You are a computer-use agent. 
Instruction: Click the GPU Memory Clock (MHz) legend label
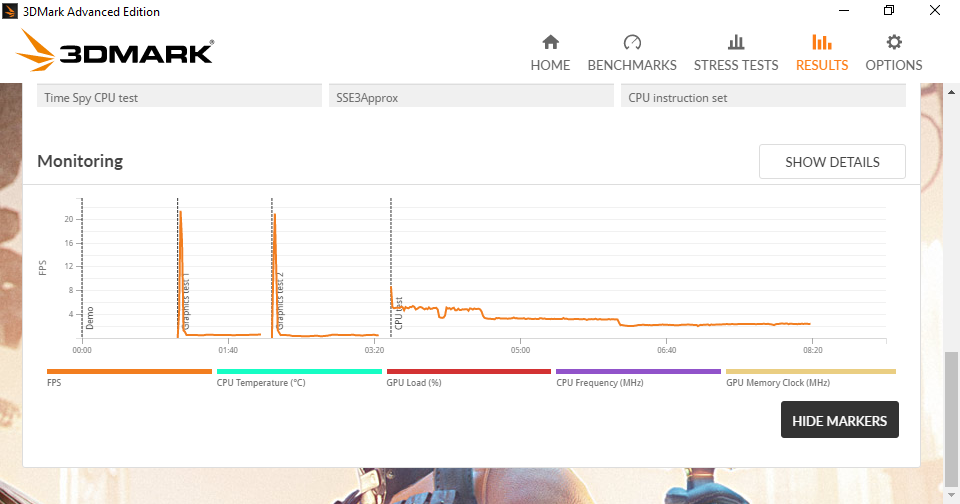pos(778,383)
